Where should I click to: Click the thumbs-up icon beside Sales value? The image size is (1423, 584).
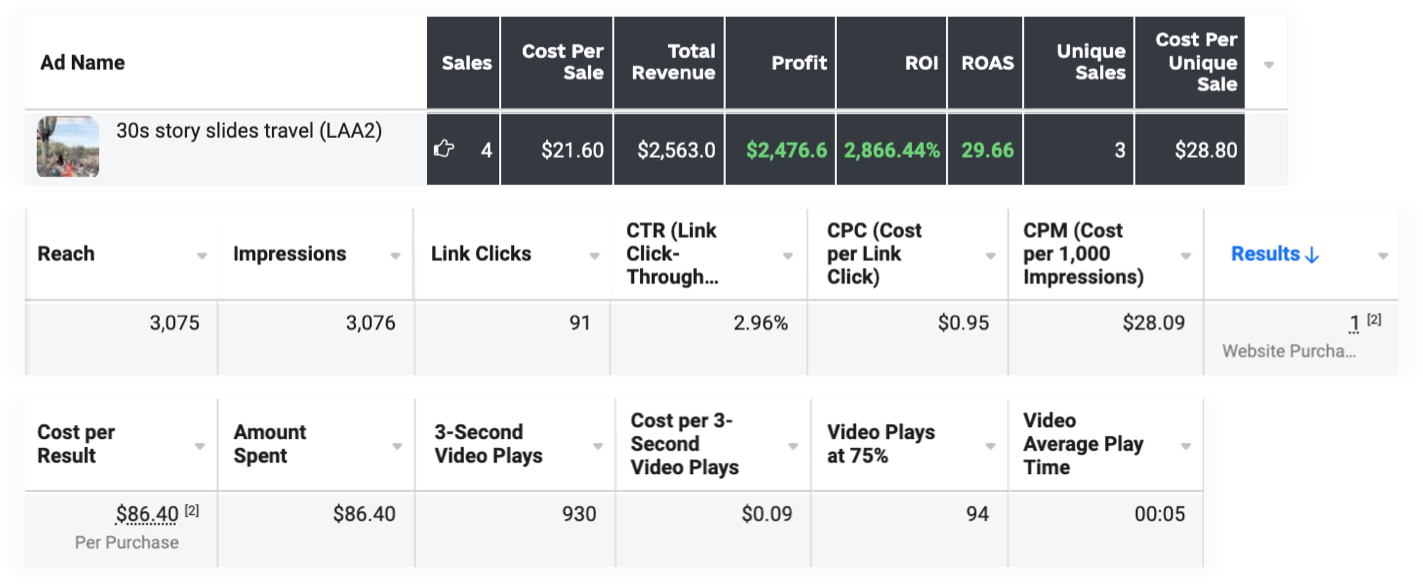(x=443, y=150)
